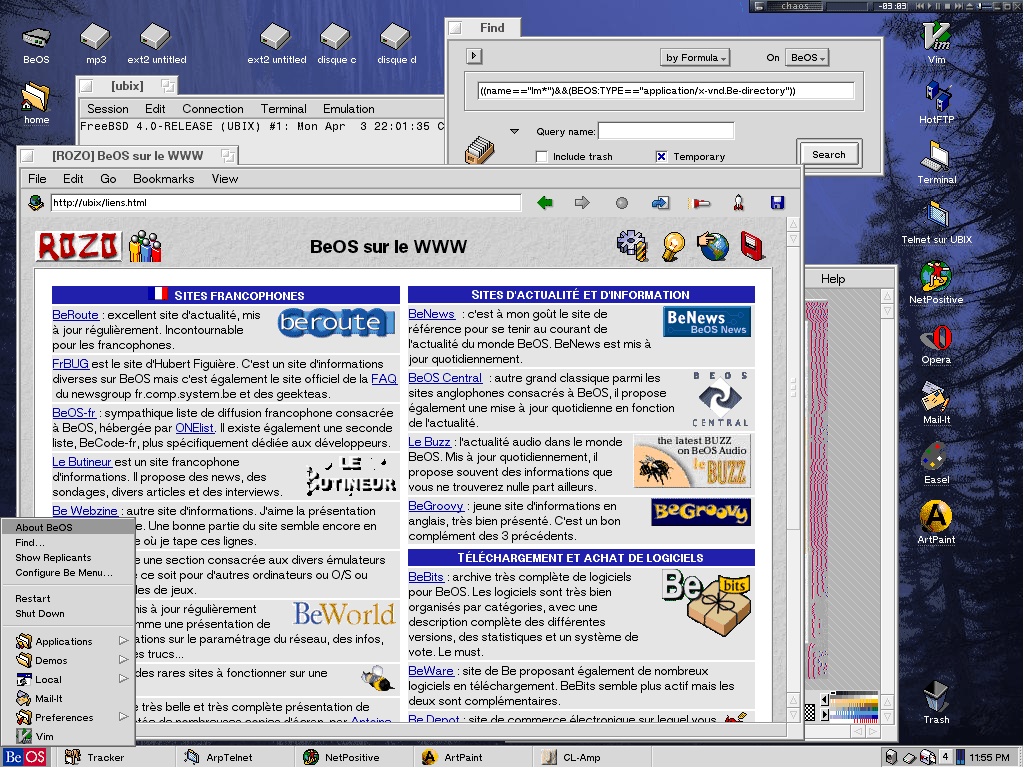Choose Shut Down from Be menu
Screen dimensions: 1024x768
click(x=68, y=614)
